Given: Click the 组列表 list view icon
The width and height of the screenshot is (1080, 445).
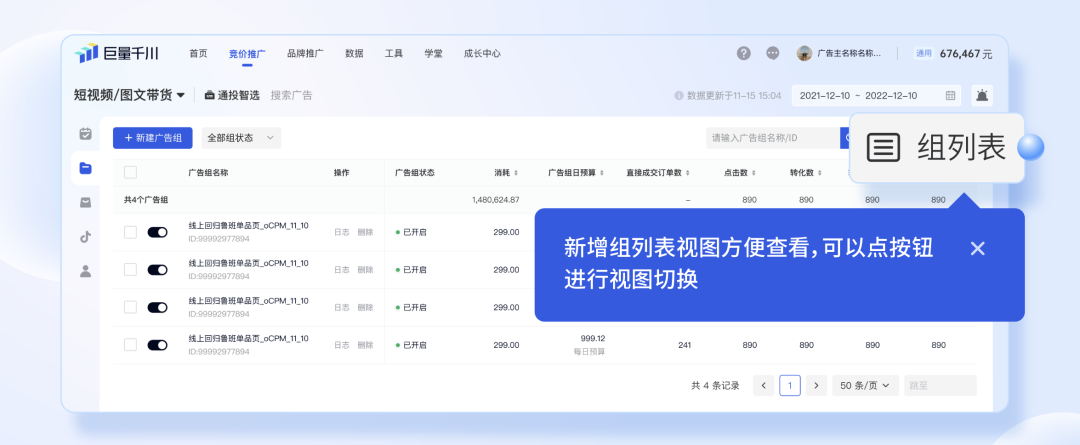Looking at the screenshot, I should pyautogui.click(x=883, y=148).
